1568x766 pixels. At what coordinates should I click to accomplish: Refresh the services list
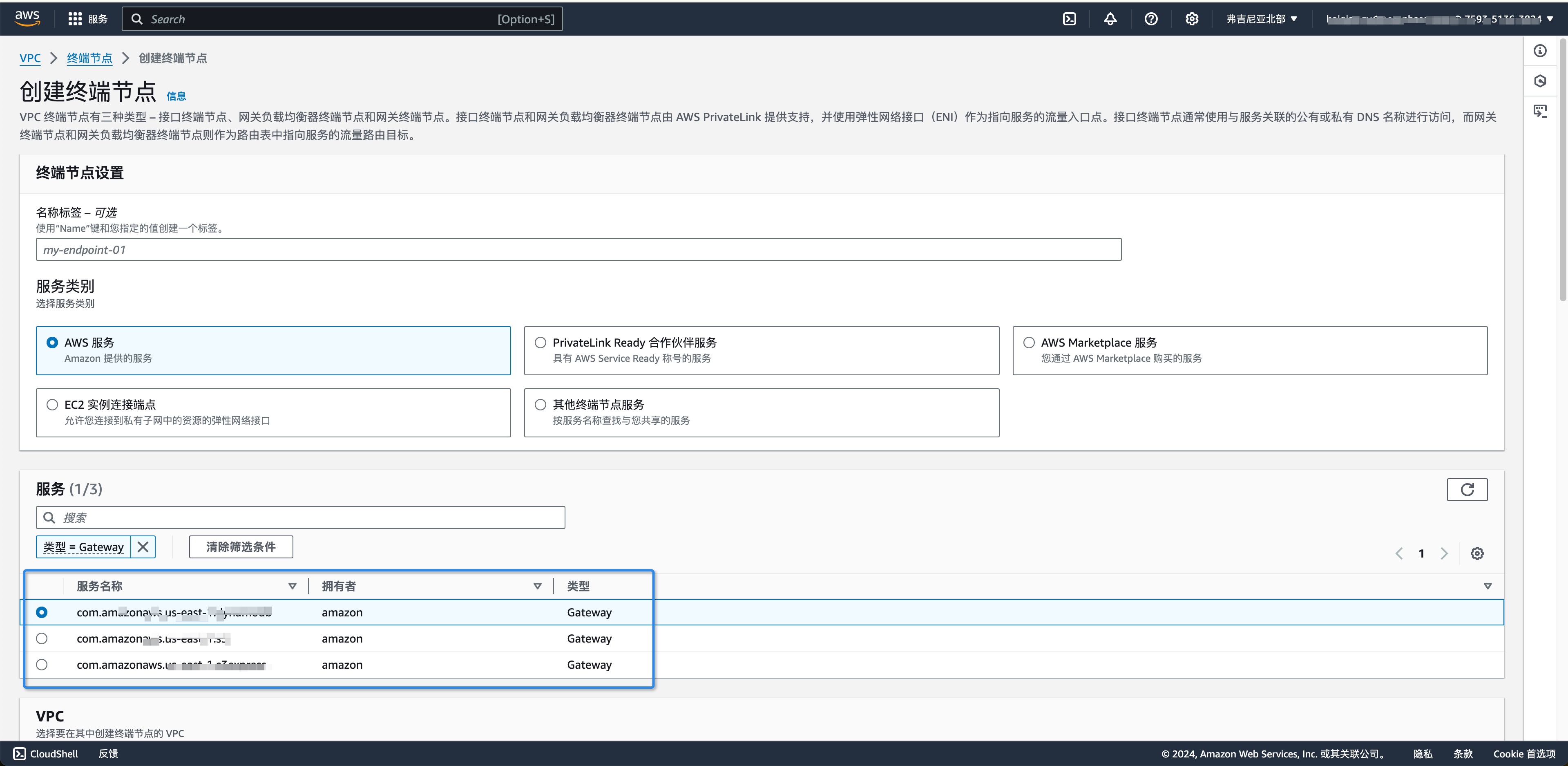point(1467,490)
